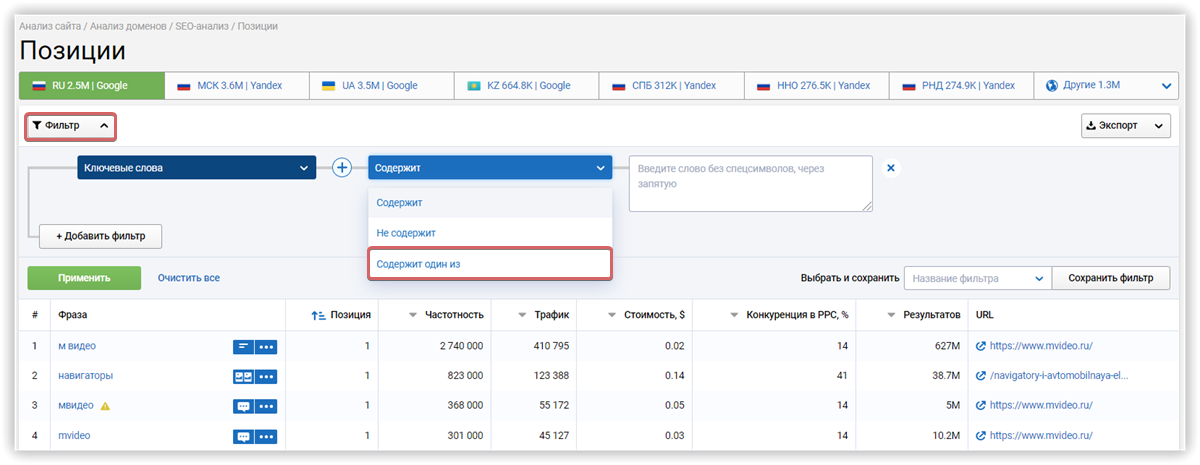1200x465 pixels.
Task: Switch to МСК 3.6M Yandex tab
Action: click(237, 86)
